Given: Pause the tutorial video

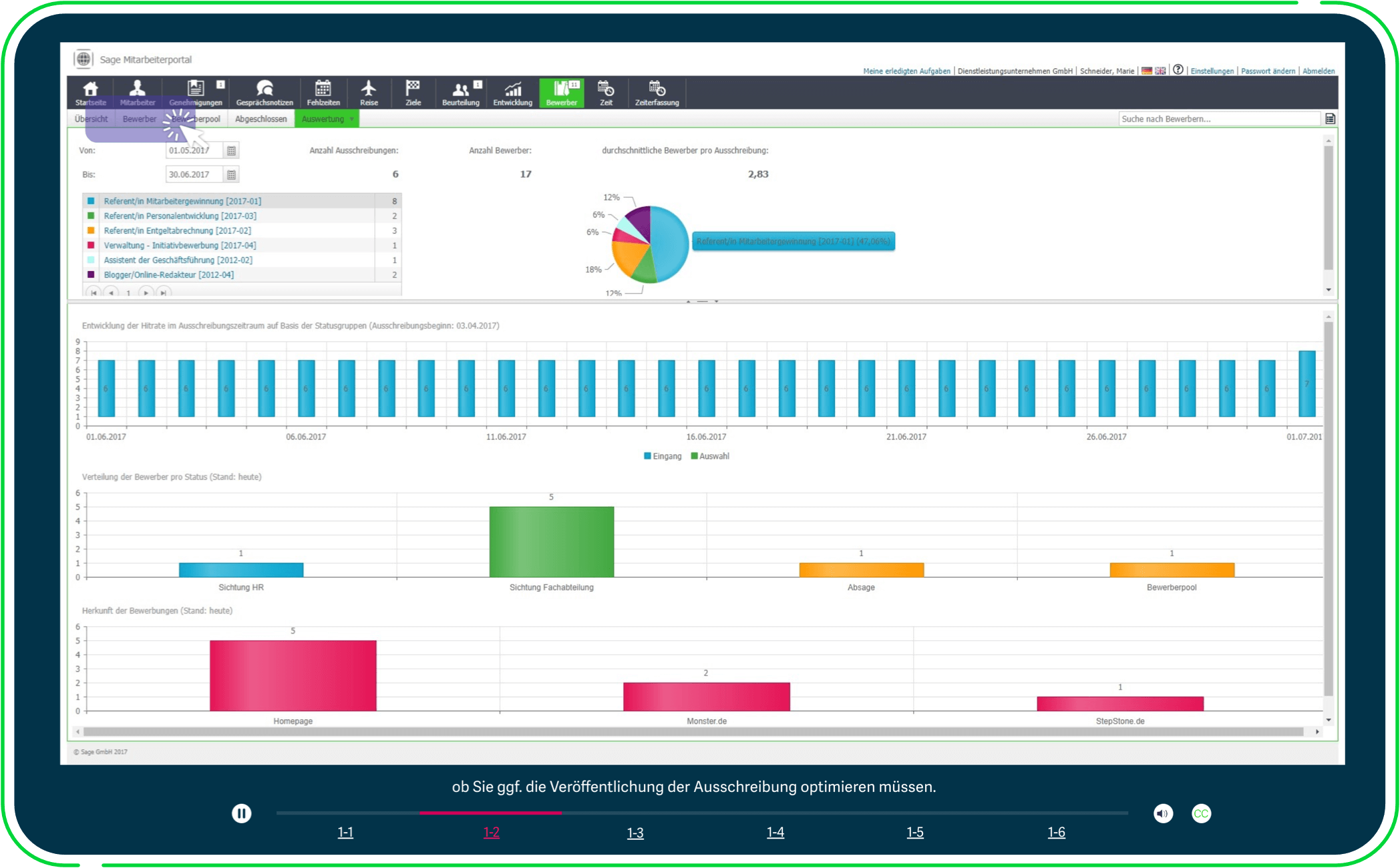Looking at the screenshot, I should 242,813.
